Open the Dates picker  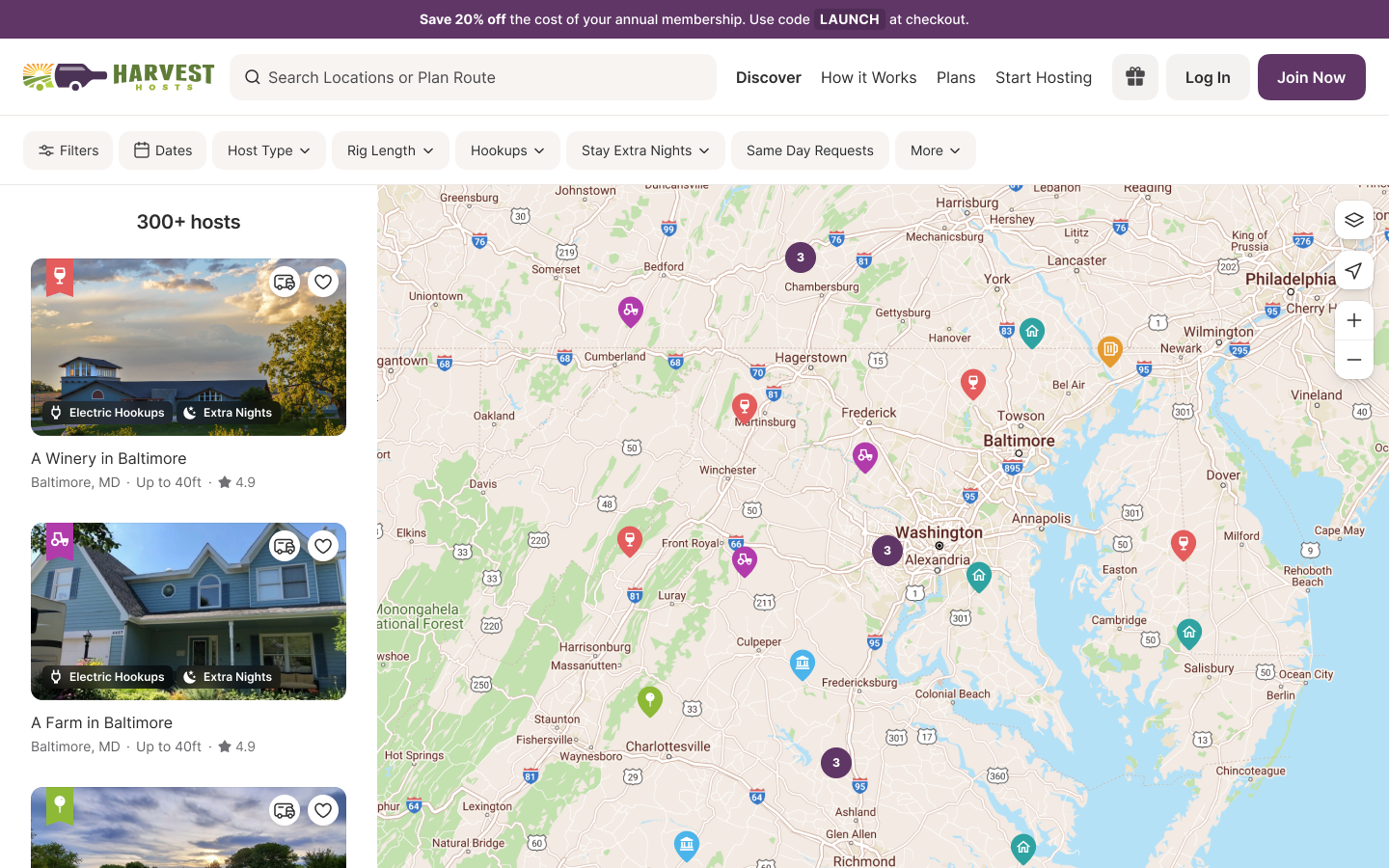pyautogui.click(x=162, y=150)
